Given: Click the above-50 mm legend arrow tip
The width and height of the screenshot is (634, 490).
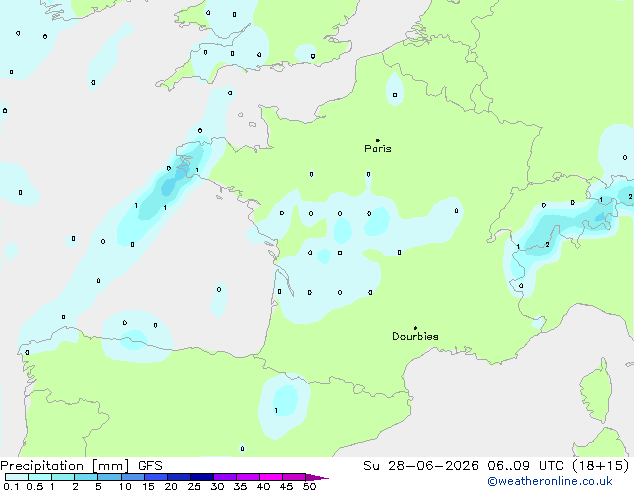Looking at the screenshot, I should coord(317,477).
